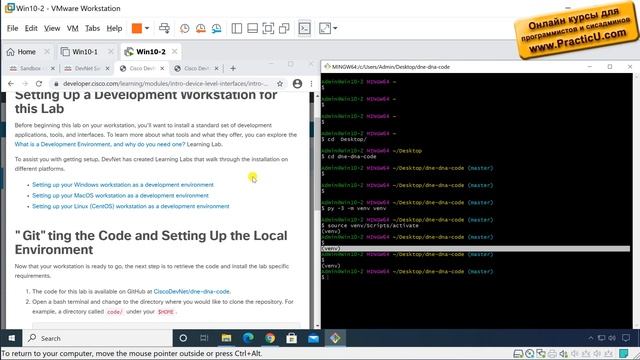Click the MINGW64 terminal title bar
Image resolution: width=640 pixels, height=360 pixels.
point(453,67)
